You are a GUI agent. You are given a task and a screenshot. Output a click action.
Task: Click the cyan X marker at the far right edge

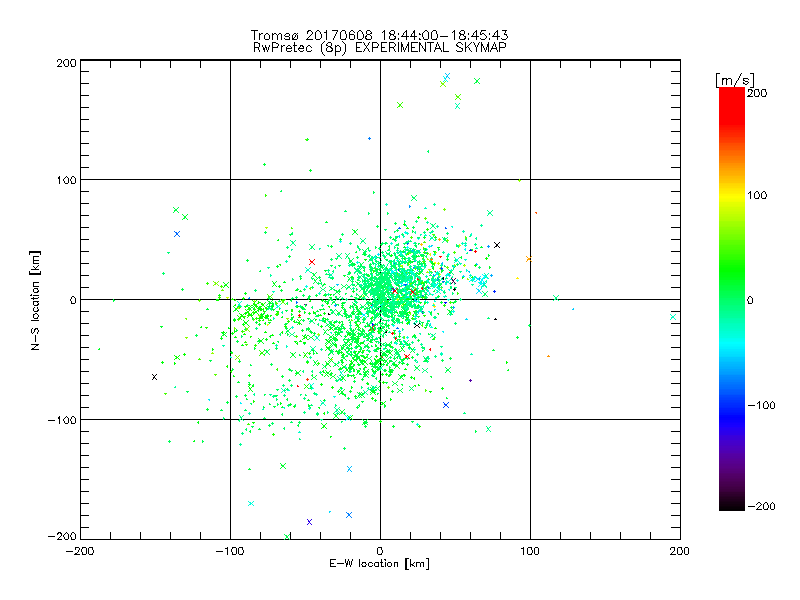pos(673,317)
